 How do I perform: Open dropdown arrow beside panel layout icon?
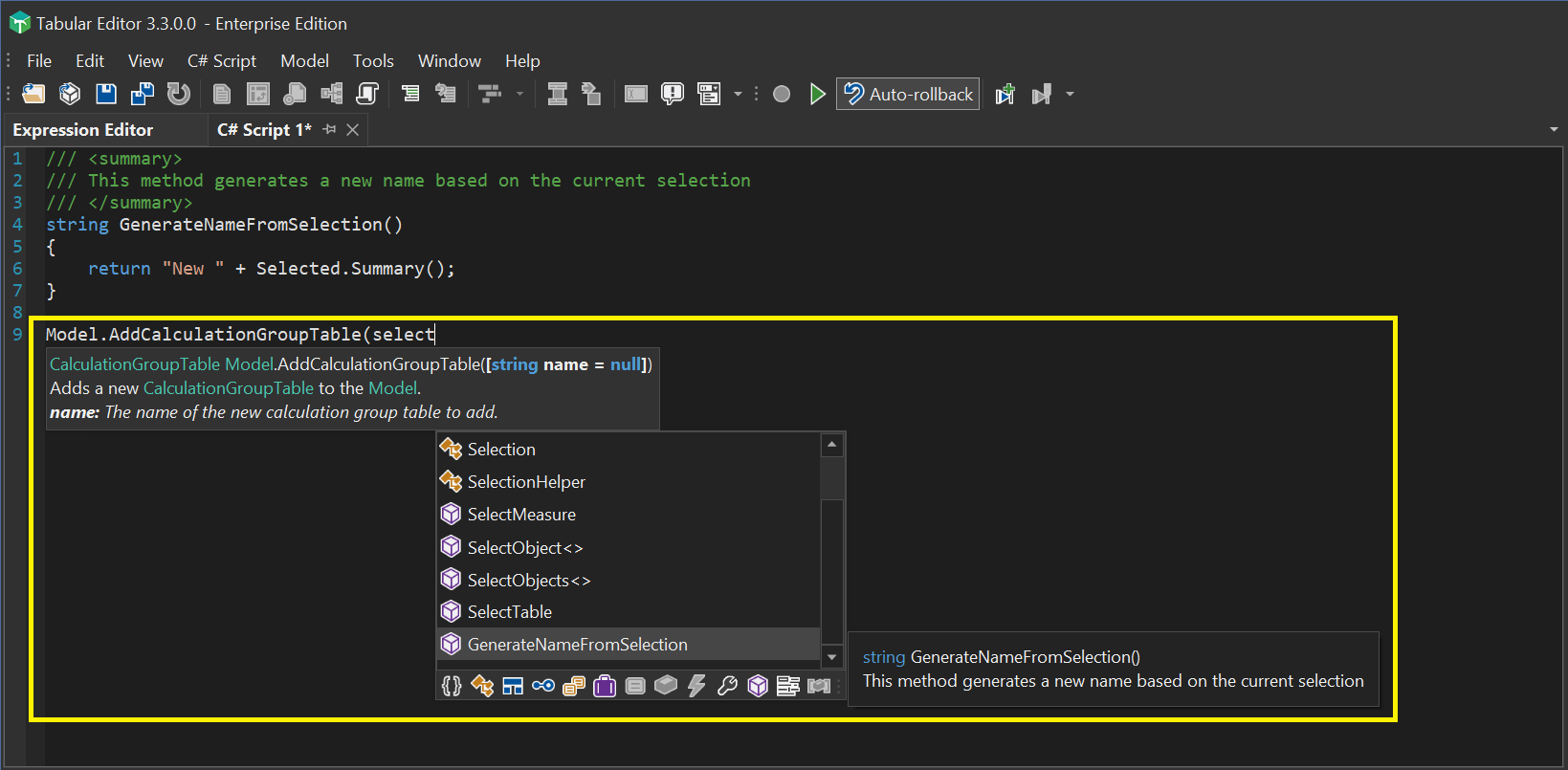tap(738, 94)
